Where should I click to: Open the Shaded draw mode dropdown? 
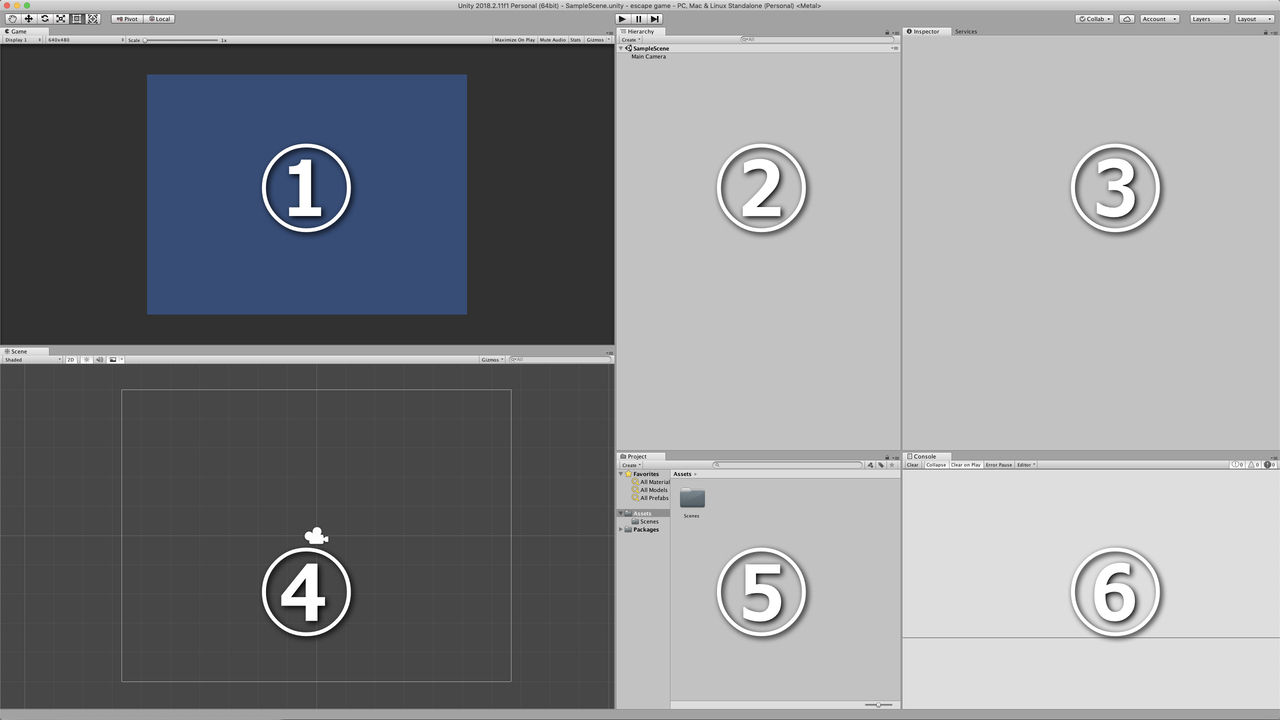coord(32,359)
